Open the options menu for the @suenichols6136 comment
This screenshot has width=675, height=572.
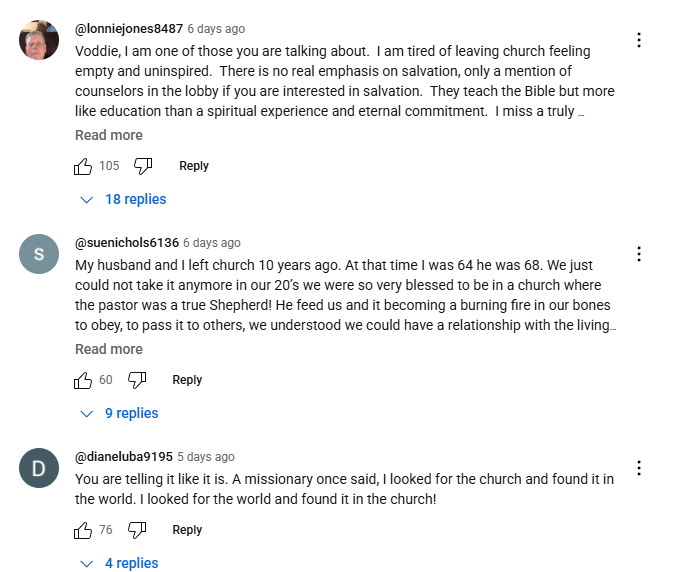639,254
